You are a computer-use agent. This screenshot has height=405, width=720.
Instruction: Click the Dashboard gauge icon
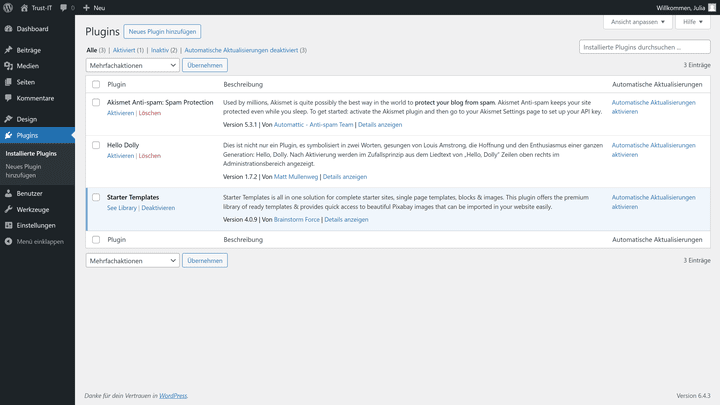(8, 28)
